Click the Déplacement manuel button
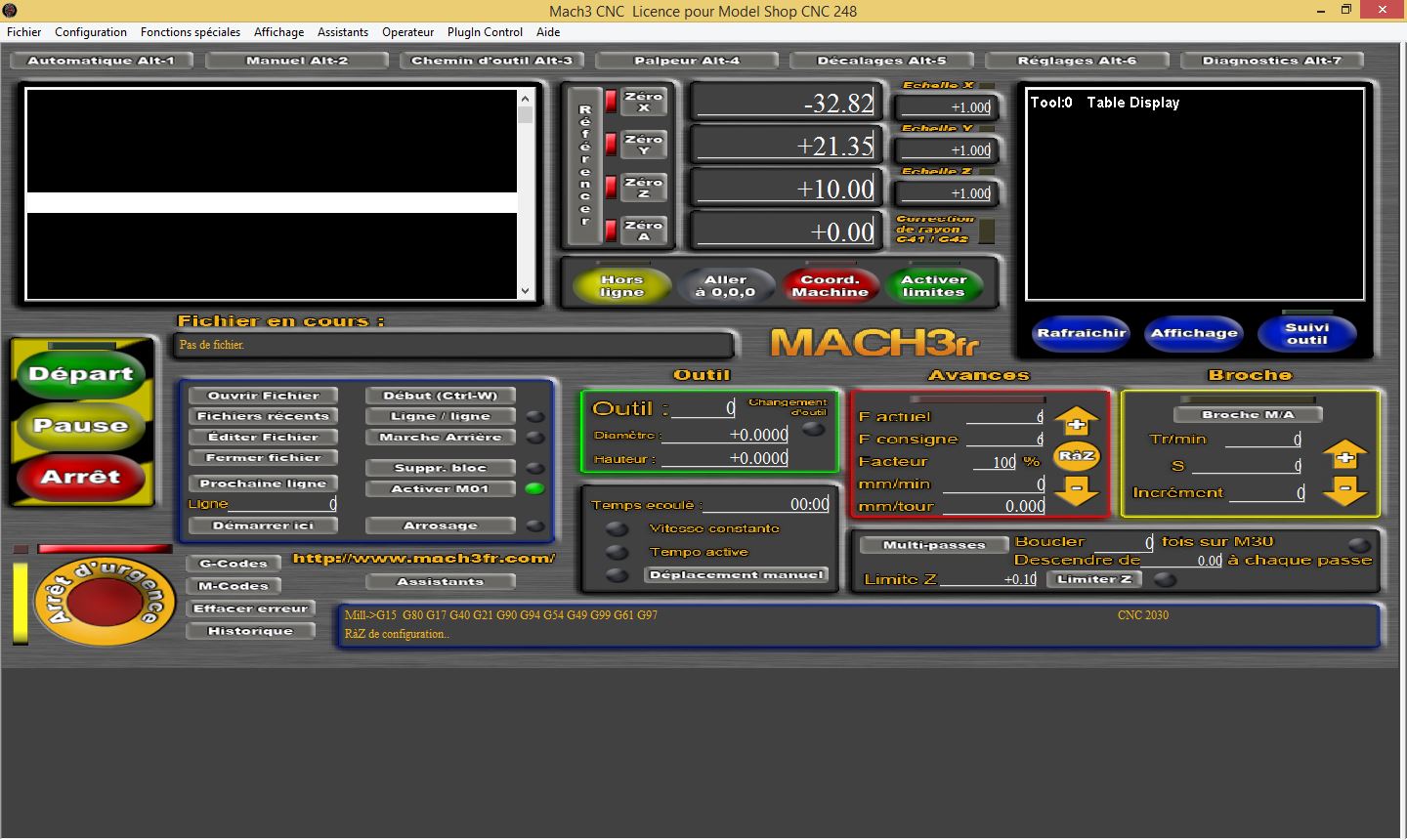Screen dimensions: 1407x840 tap(738, 574)
